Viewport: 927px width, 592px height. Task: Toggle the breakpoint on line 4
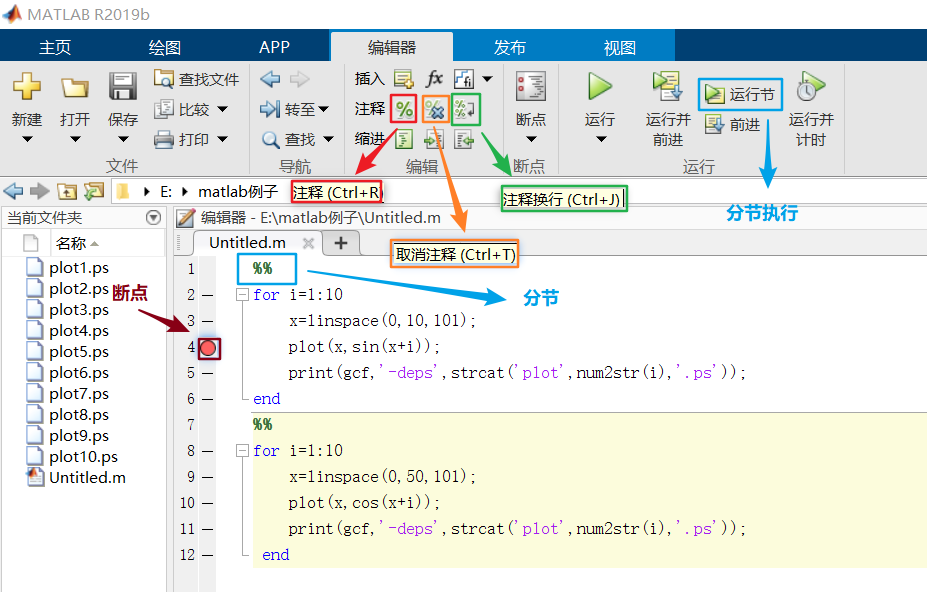tap(208, 348)
